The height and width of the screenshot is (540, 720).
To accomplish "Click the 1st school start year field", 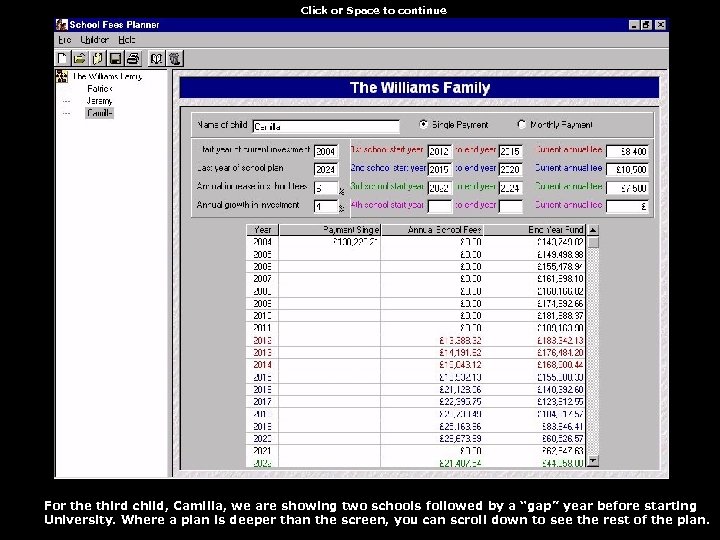I will coord(439,151).
